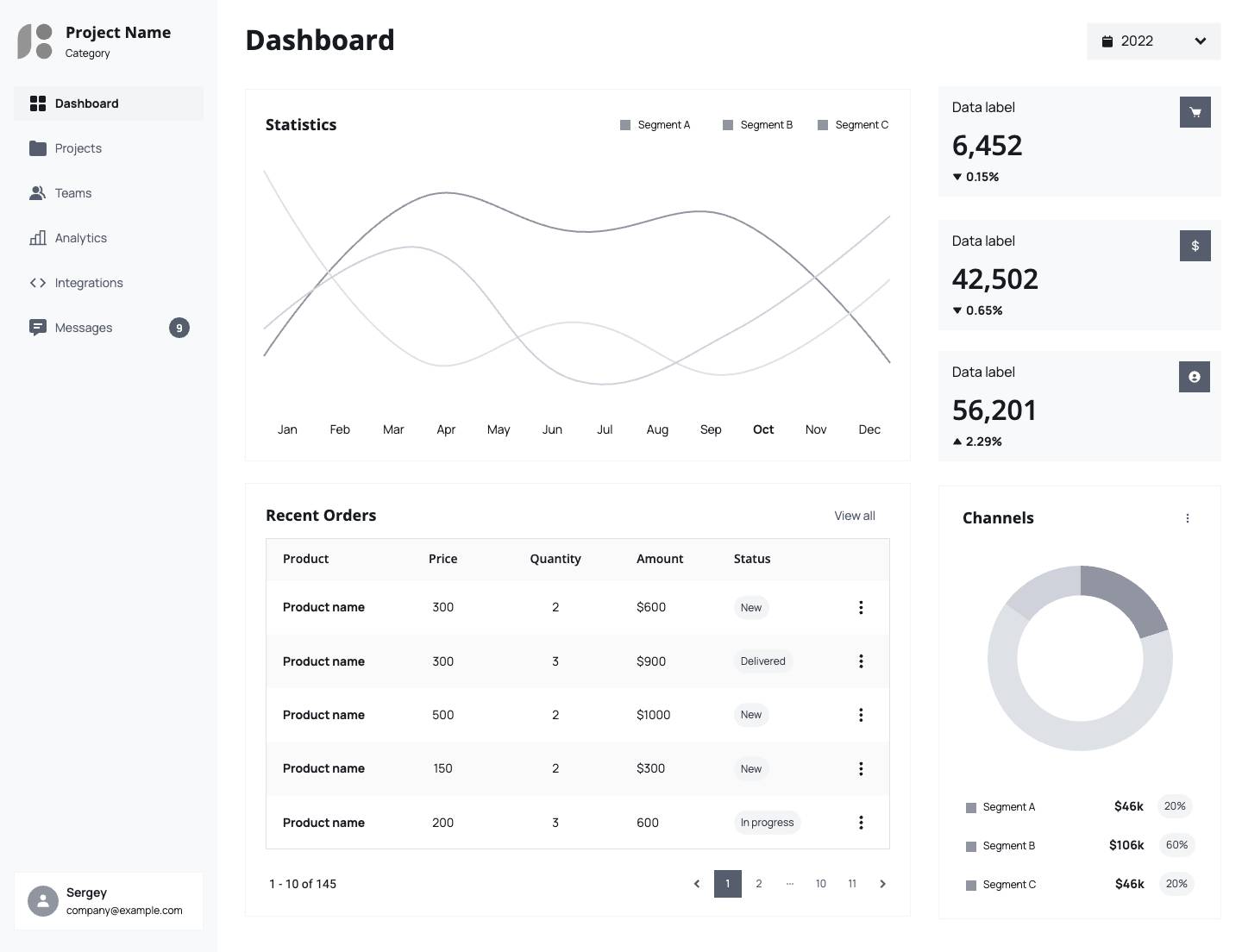This screenshot has height=952, width=1242.
Task: Click the shopping cart icon on first data card
Action: [1195, 112]
